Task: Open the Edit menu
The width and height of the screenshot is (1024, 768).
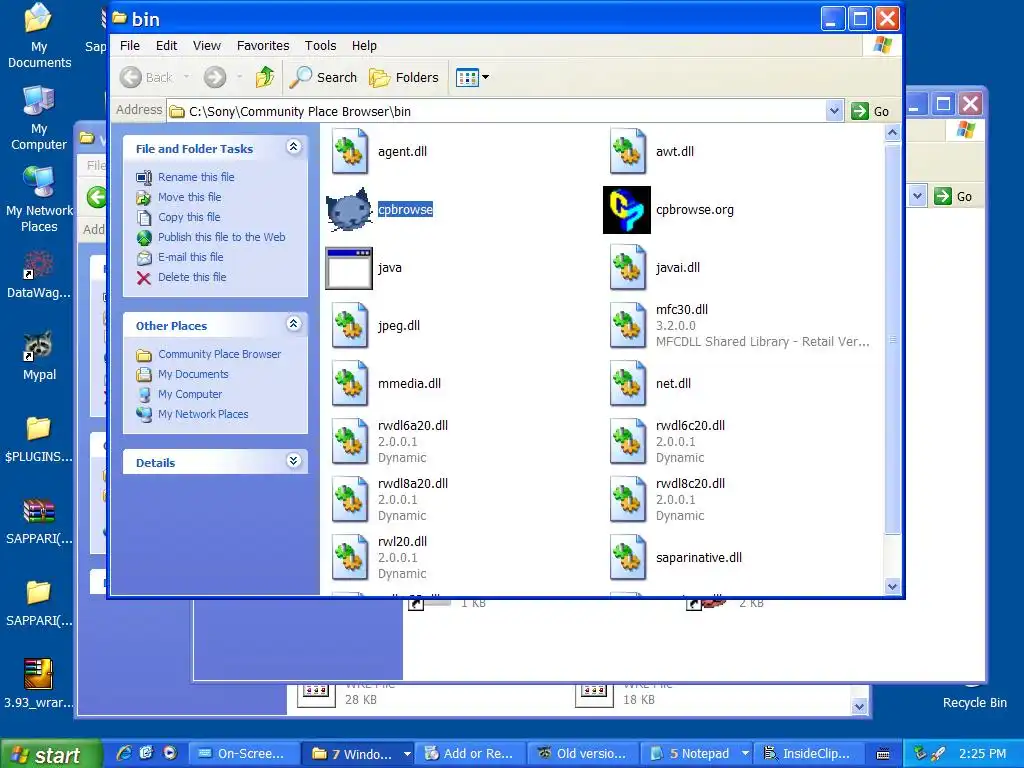Action: [166, 46]
